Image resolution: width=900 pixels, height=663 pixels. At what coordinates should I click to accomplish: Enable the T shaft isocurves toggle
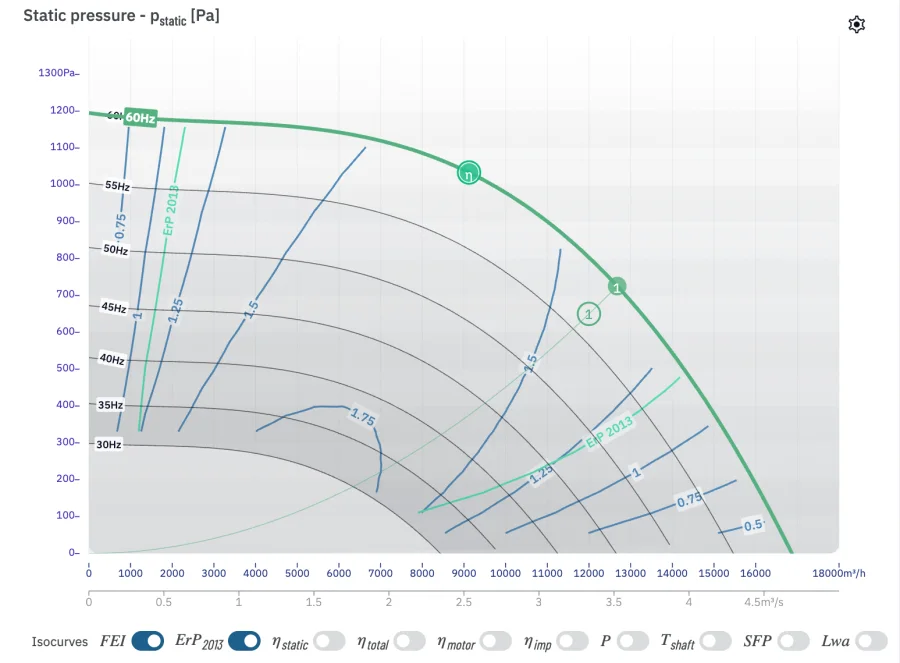pyautogui.click(x=715, y=641)
